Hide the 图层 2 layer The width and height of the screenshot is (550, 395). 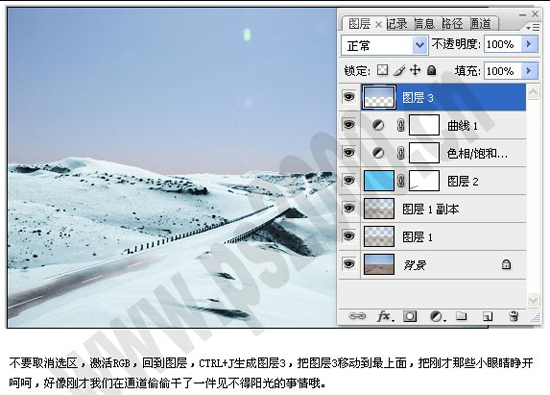tap(349, 181)
